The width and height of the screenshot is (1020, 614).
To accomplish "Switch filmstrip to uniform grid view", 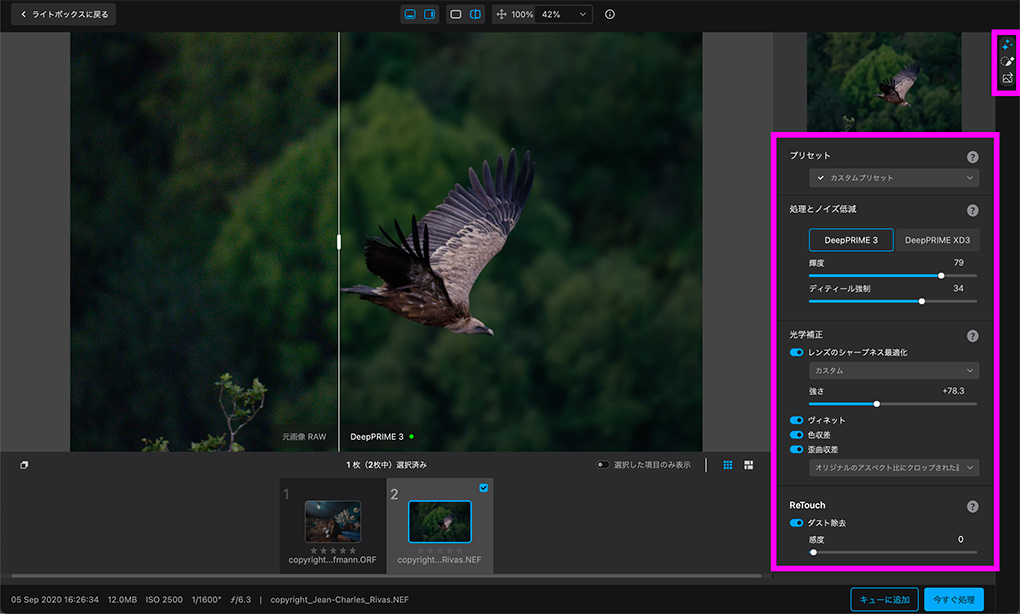I will point(728,465).
